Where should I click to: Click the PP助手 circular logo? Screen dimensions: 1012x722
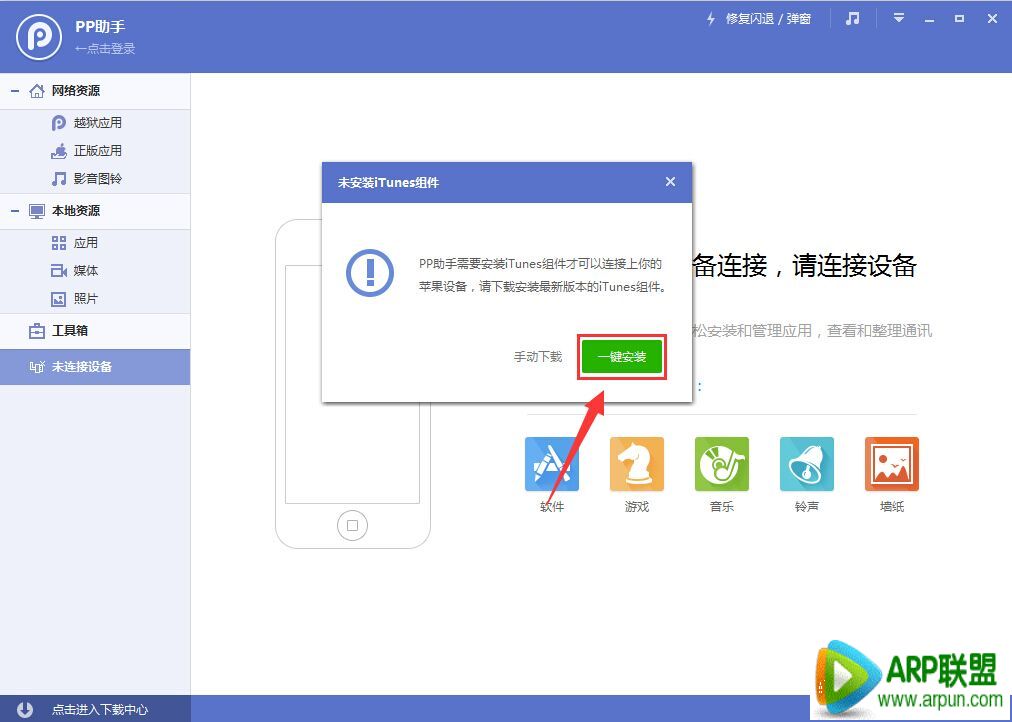(37, 36)
